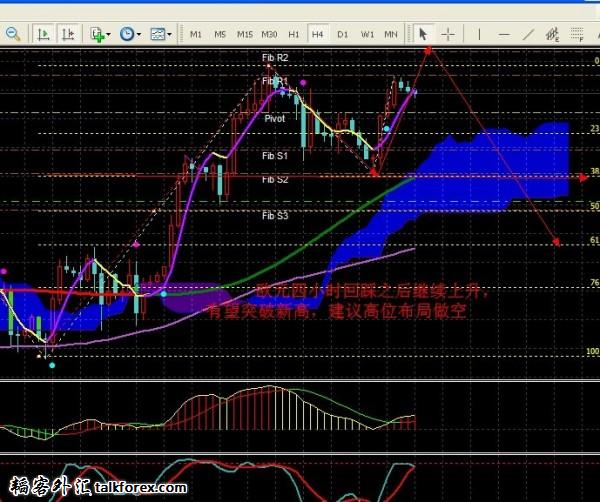The width and height of the screenshot is (600, 502).
Task: Click the MN monthly timeframe button
Action: pyautogui.click(x=391, y=34)
